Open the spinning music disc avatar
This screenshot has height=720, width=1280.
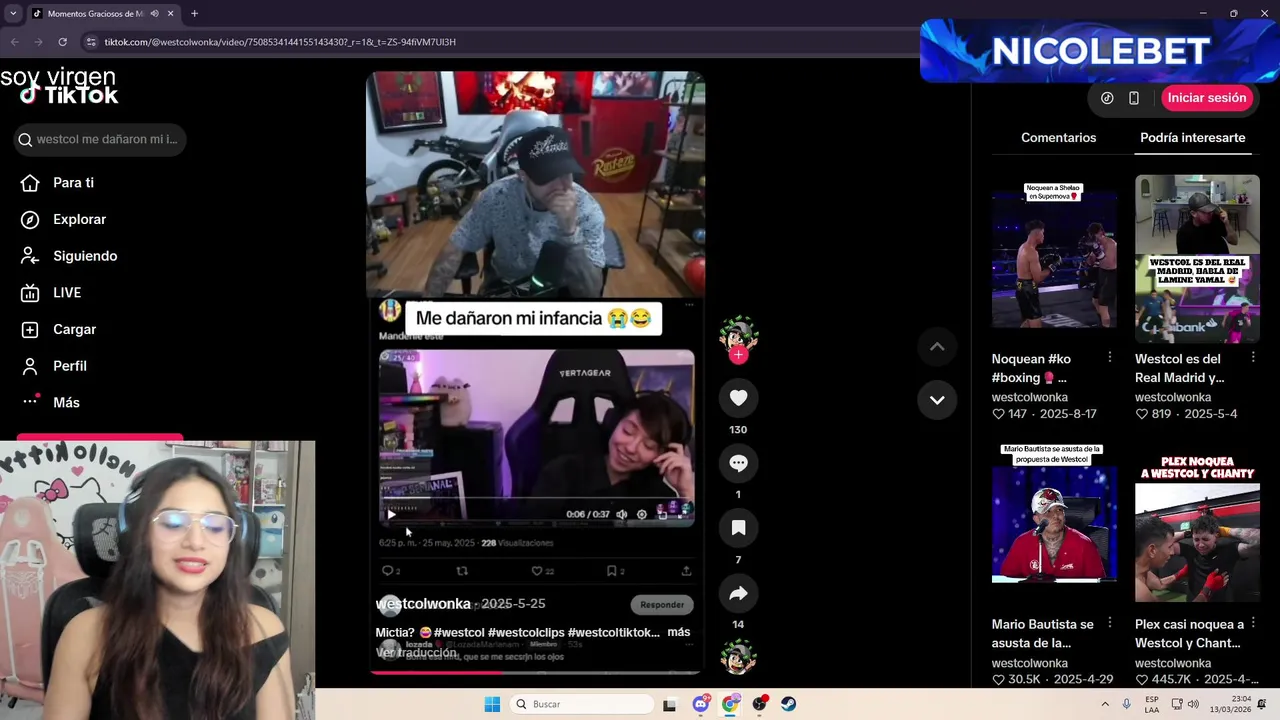pyautogui.click(x=738, y=657)
